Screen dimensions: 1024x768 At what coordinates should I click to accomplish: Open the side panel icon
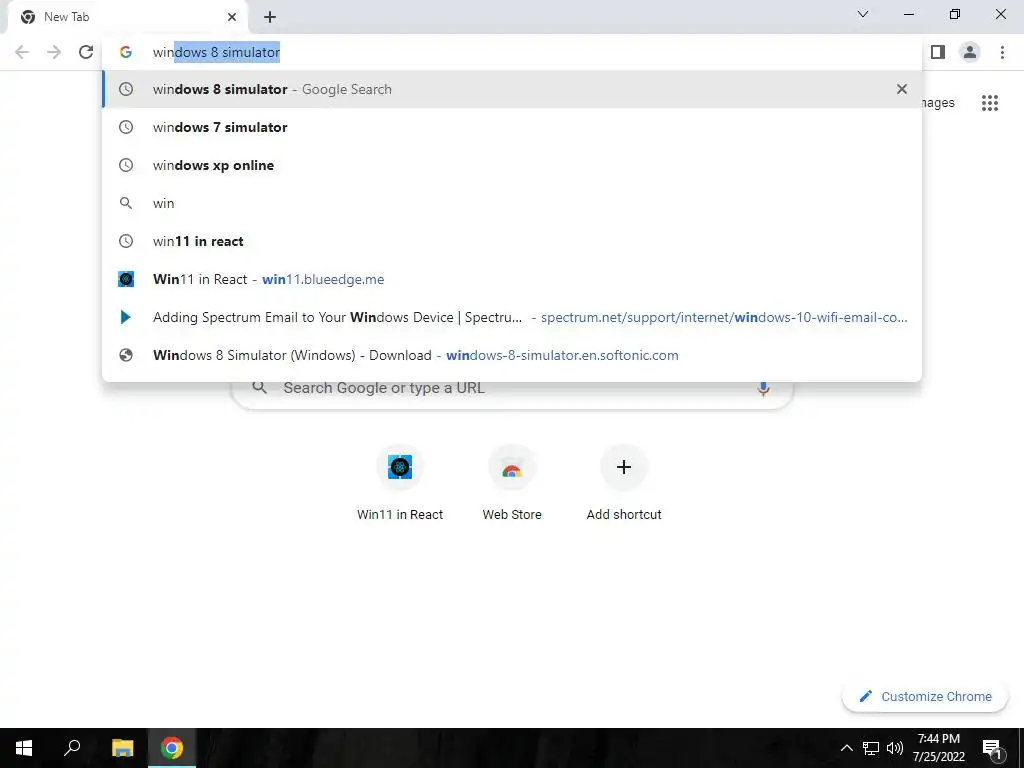click(938, 52)
